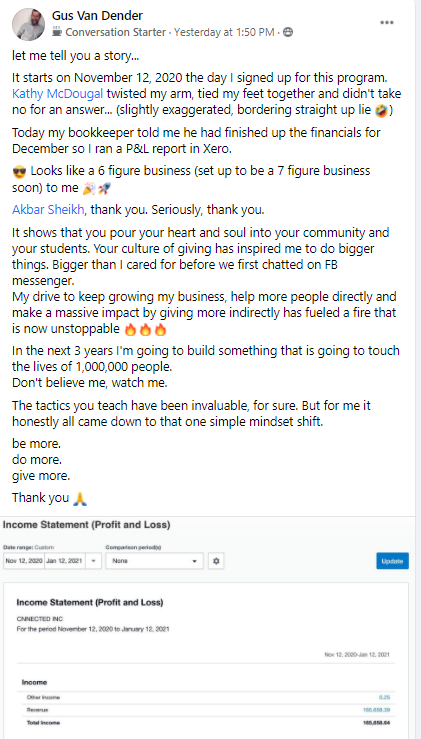Click the Conversation Starter coffee cup icon
421x739 pixels.
pyautogui.click(x=57, y=32)
